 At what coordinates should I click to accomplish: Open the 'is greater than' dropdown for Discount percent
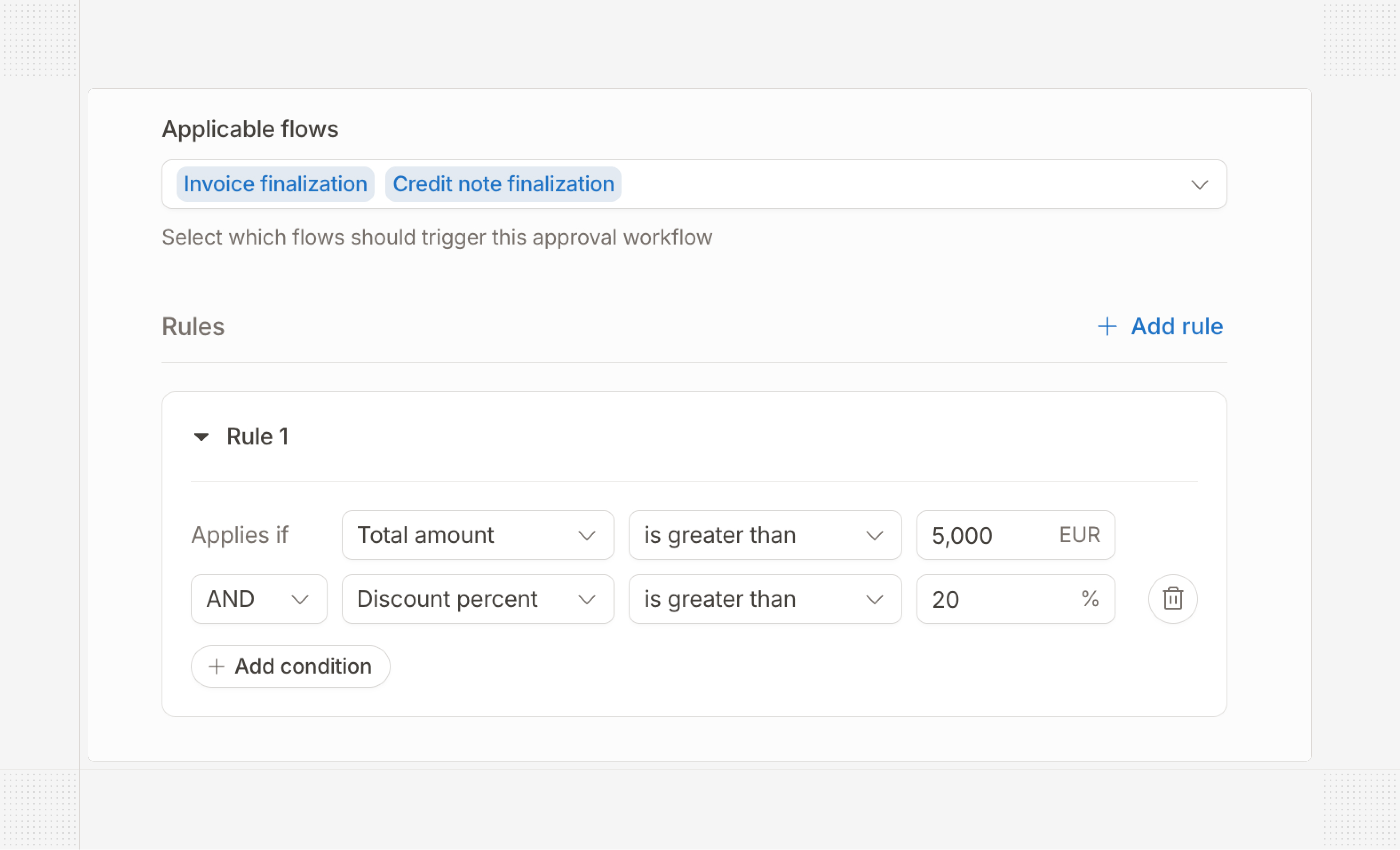click(x=765, y=599)
